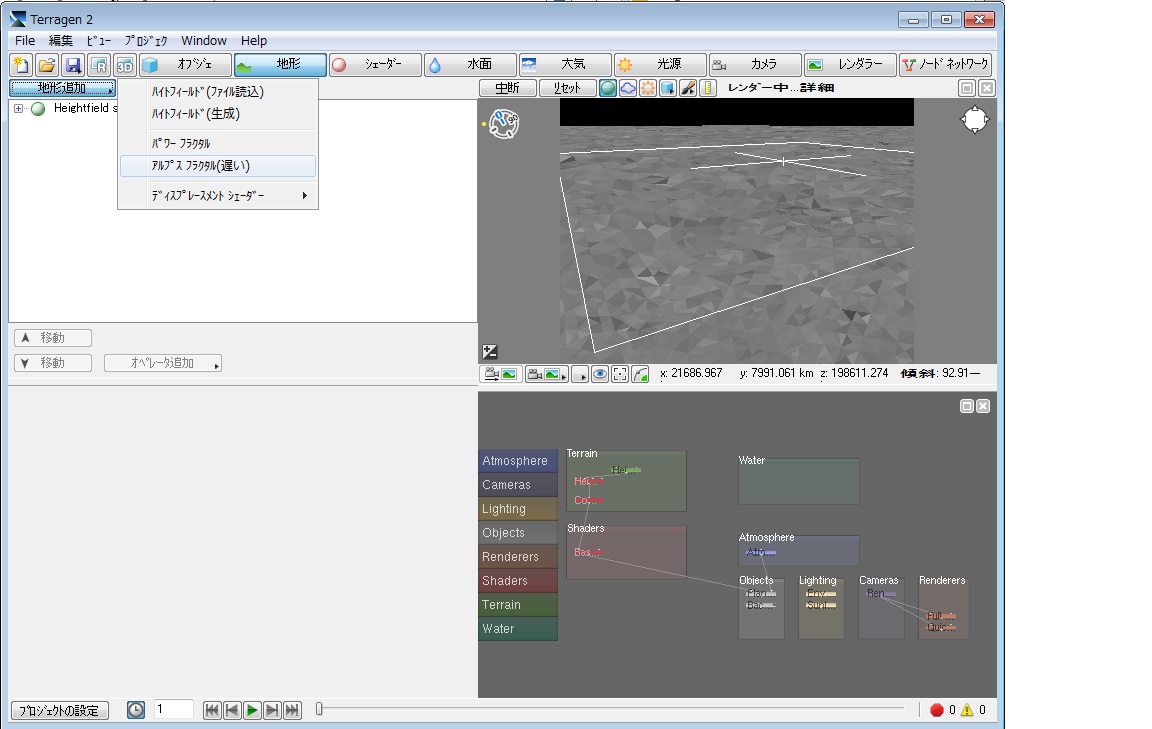Click the リセット button
Viewport: 1152px width, 729px height.
[567, 88]
